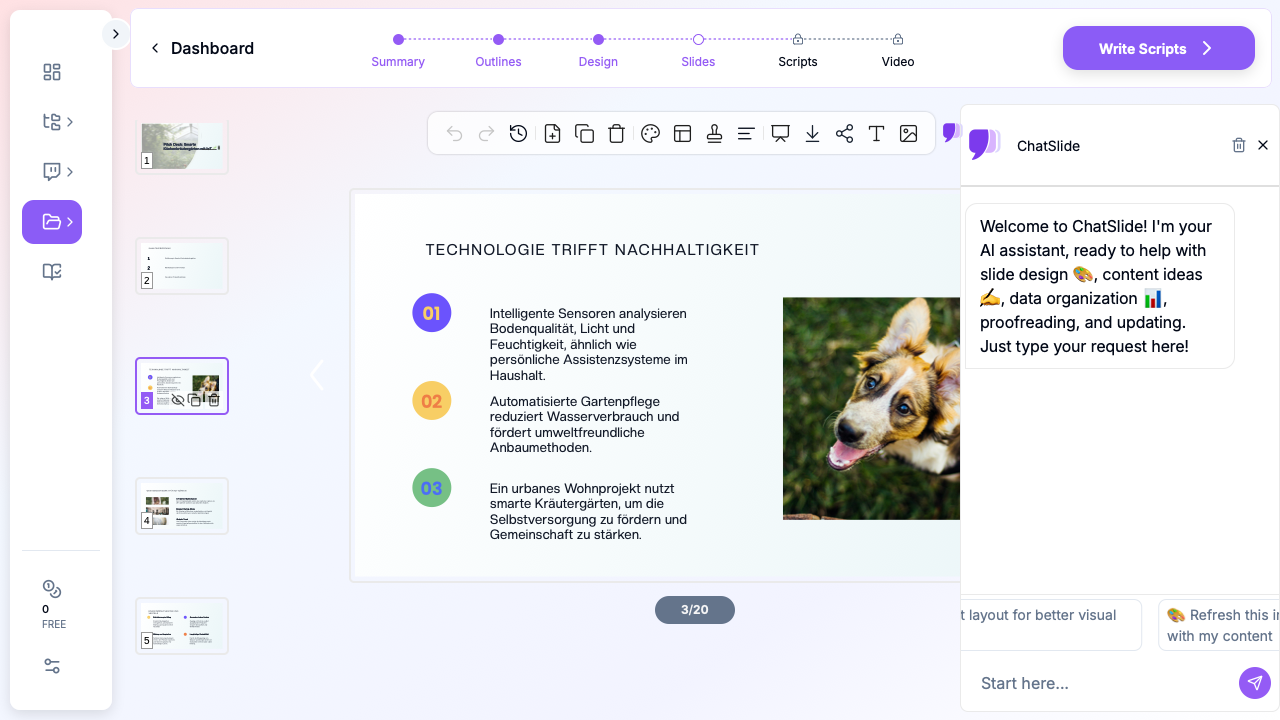The height and width of the screenshot is (720, 1280).
Task: Clear chat history with the trash icon
Action: tap(1239, 146)
